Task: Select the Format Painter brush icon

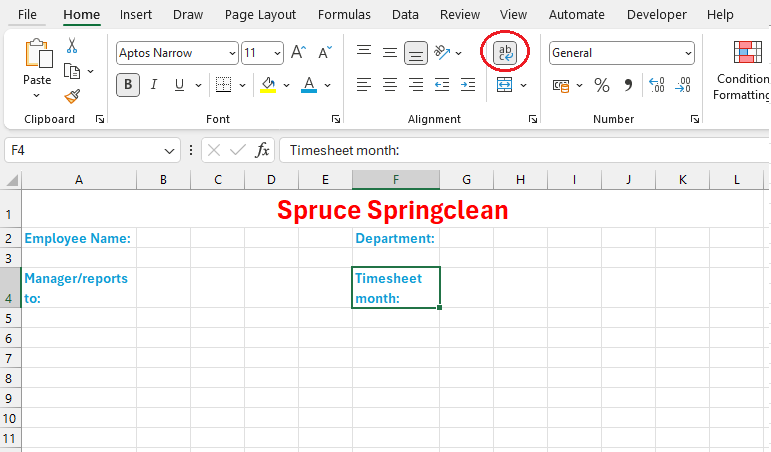Action: [x=72, y=96]
